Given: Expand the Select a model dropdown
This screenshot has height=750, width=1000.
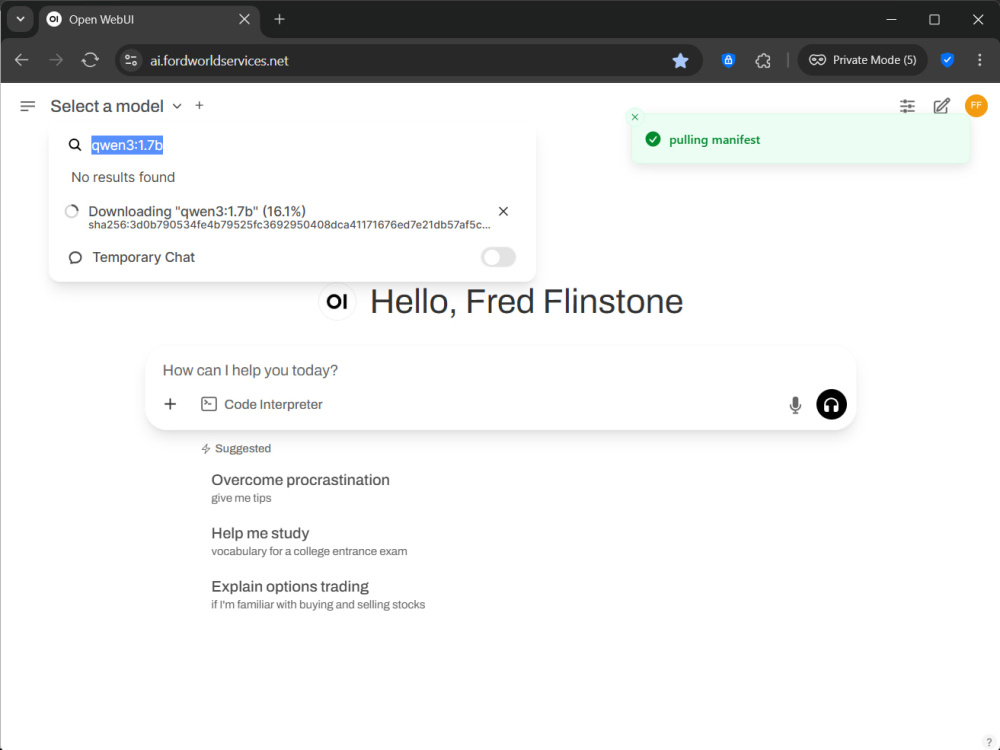Looking at the screenshot, I should tap(116, 106).
